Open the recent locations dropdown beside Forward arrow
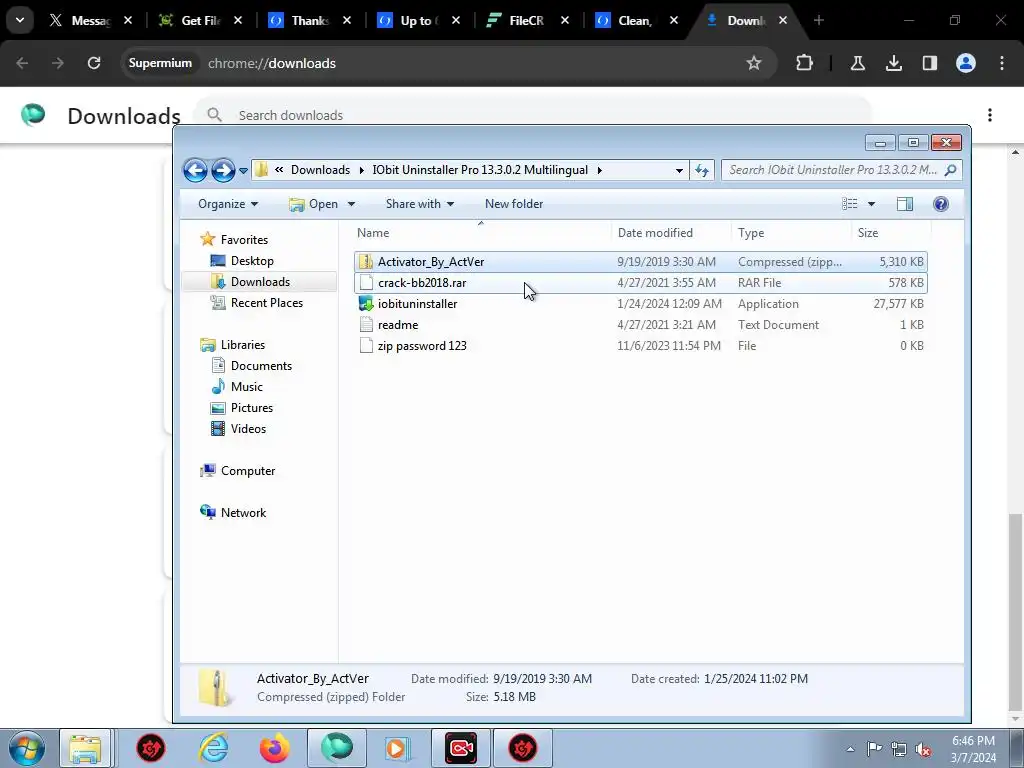The height and width of the screenshot is (768, 1024). pos(243,170)
